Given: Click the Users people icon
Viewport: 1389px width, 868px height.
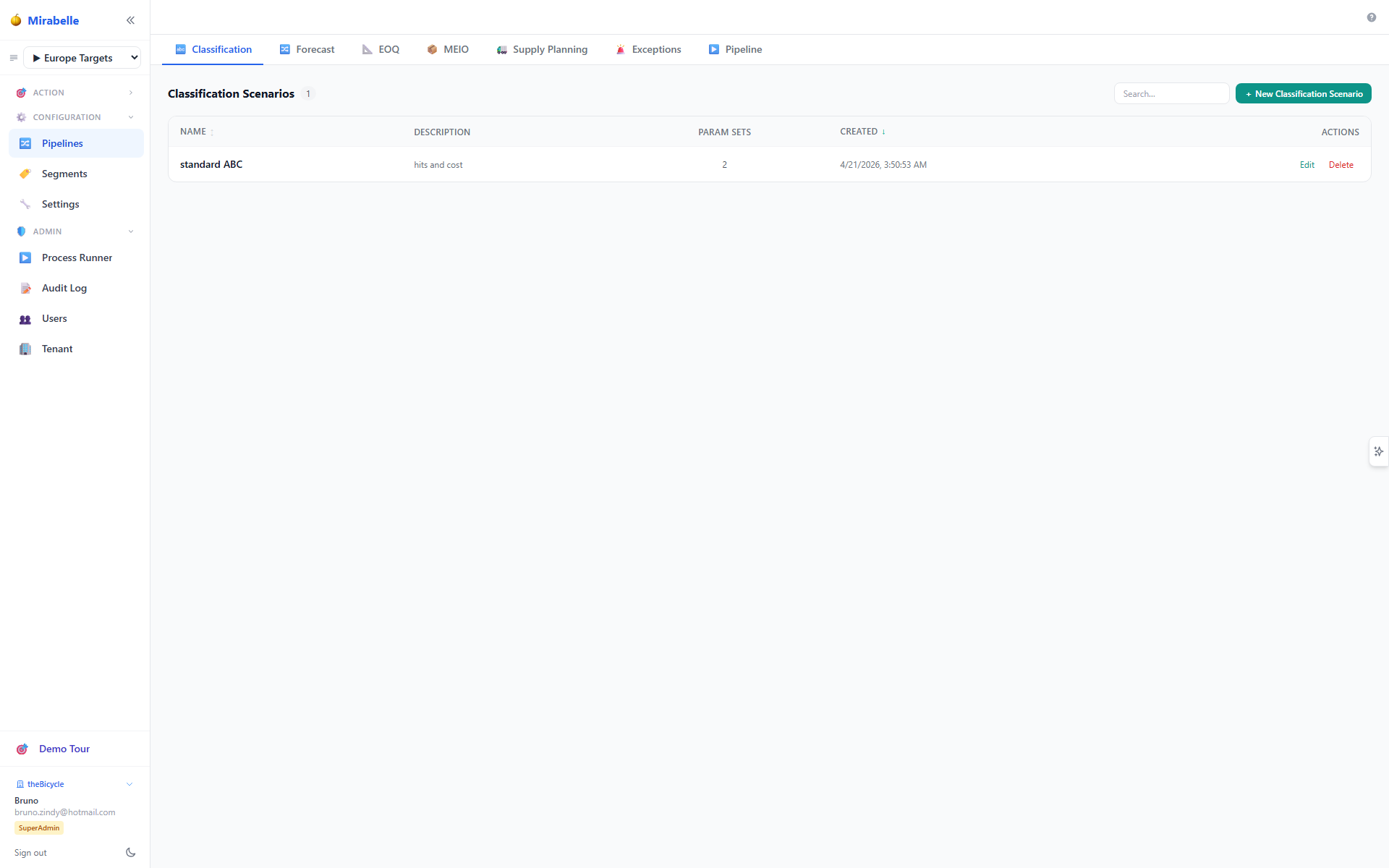Looking at the screenshot, I should point(25,319).
